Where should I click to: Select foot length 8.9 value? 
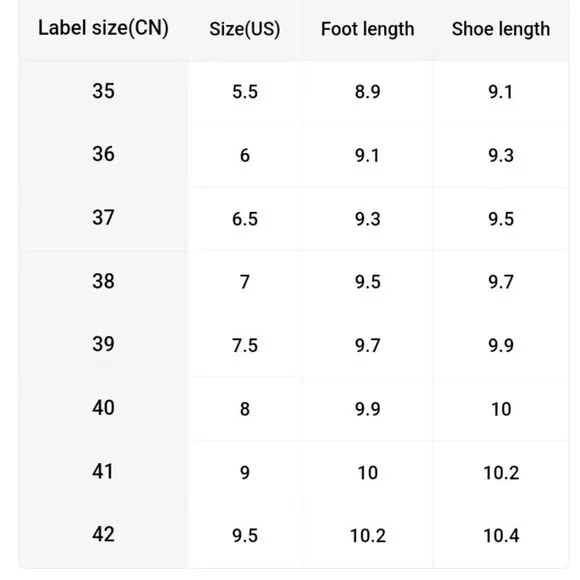pos(367,92)
